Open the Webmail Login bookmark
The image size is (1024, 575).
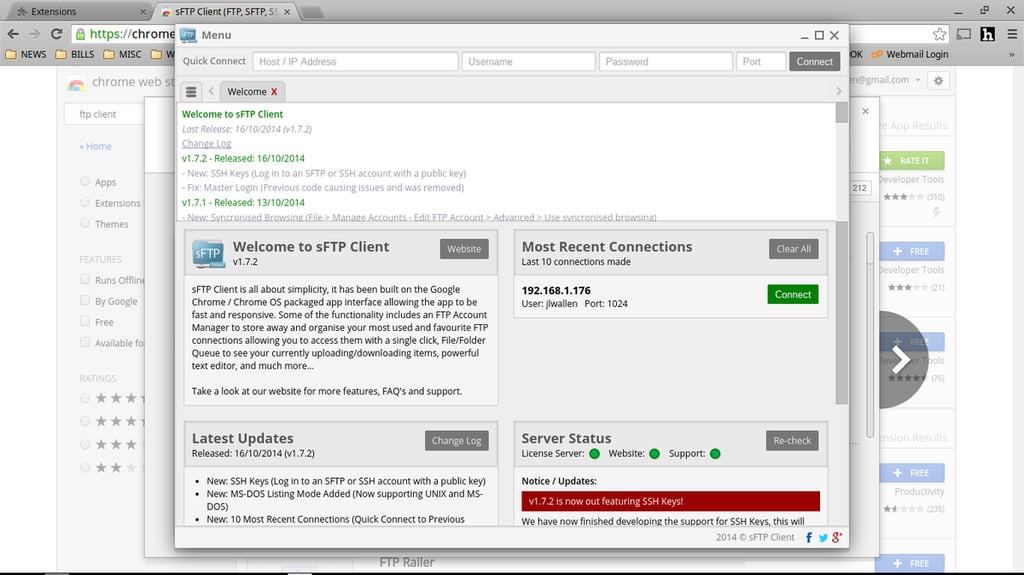click(x=910, y=54)
